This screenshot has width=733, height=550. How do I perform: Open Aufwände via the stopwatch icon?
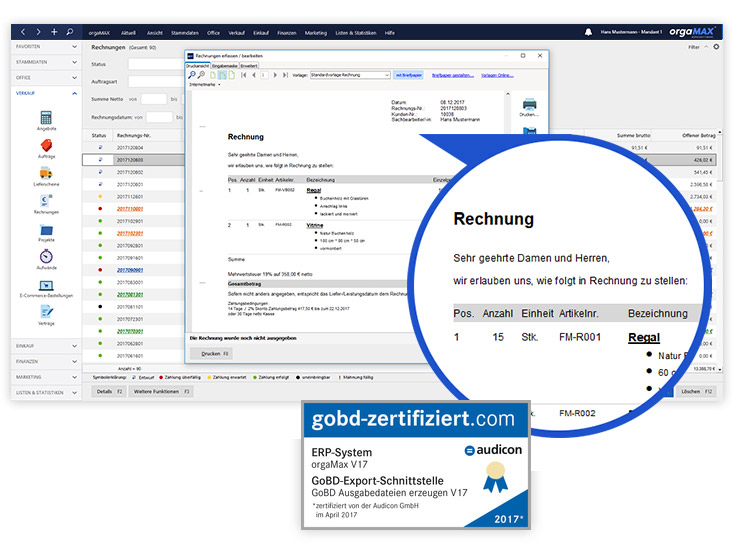point(46,257)
